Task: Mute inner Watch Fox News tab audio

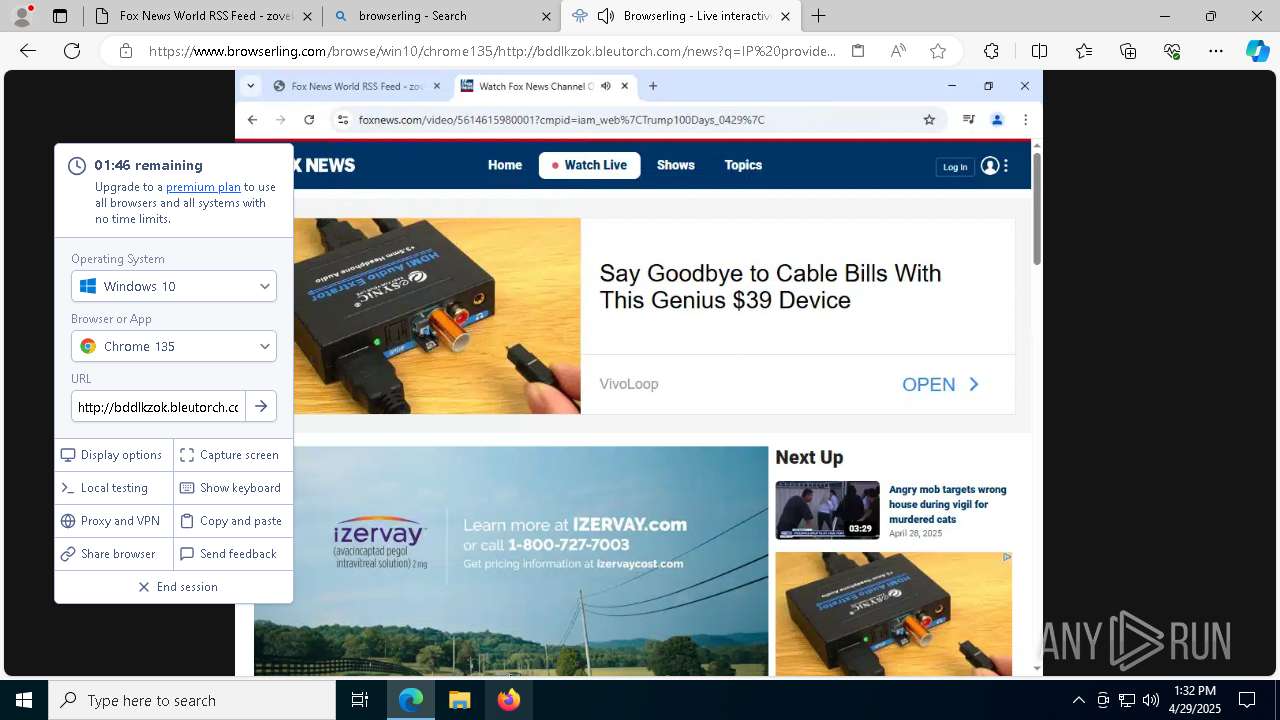Action: (605, 86)
